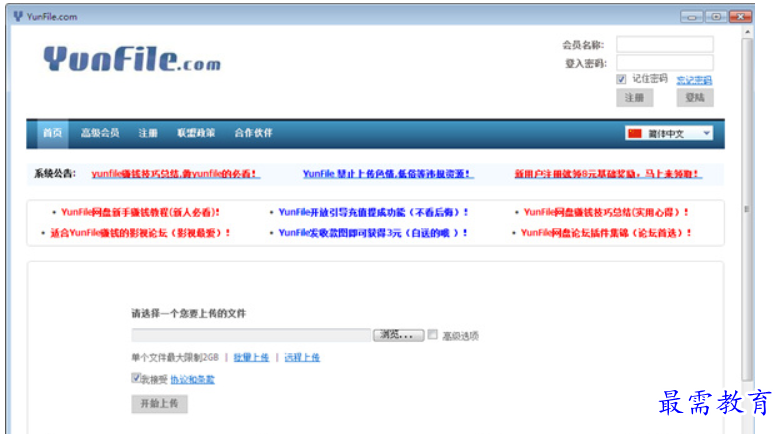Toggle the 记住密码 checkbox
780x434 pixels.
pos(621,79)
